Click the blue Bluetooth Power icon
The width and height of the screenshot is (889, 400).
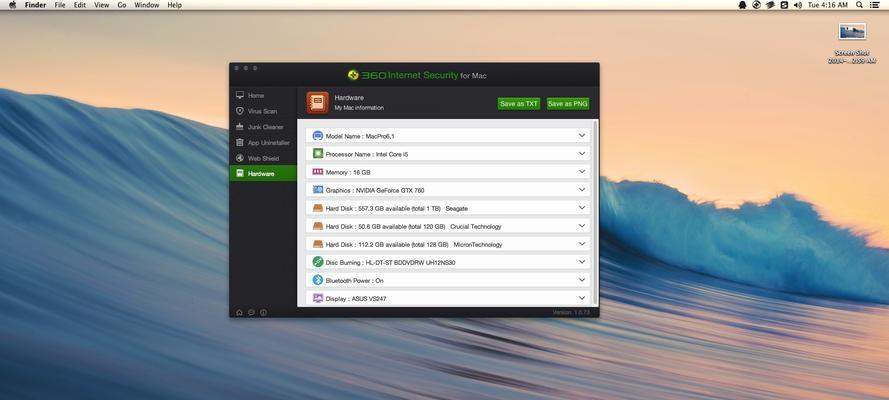pyautogui.click(x=318, y=280)
